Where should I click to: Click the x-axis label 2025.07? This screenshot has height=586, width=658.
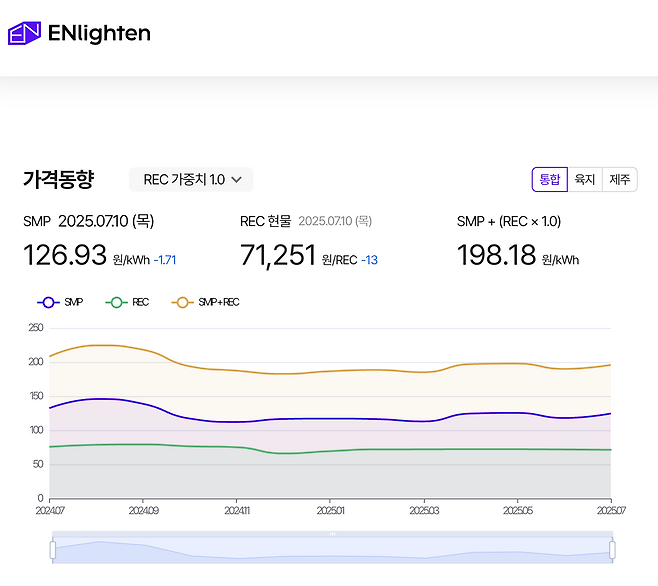(611, 510)
